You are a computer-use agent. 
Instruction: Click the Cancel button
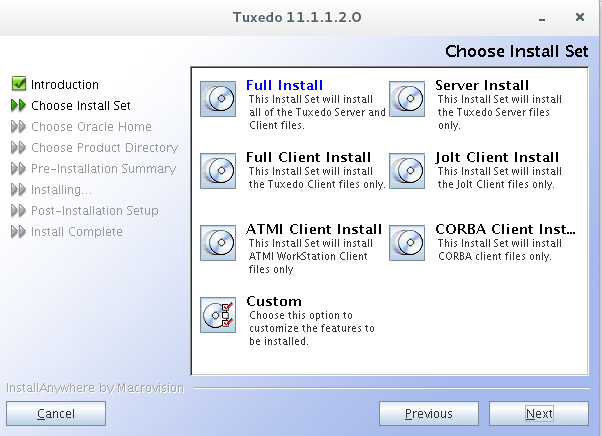tap(56, 413)
